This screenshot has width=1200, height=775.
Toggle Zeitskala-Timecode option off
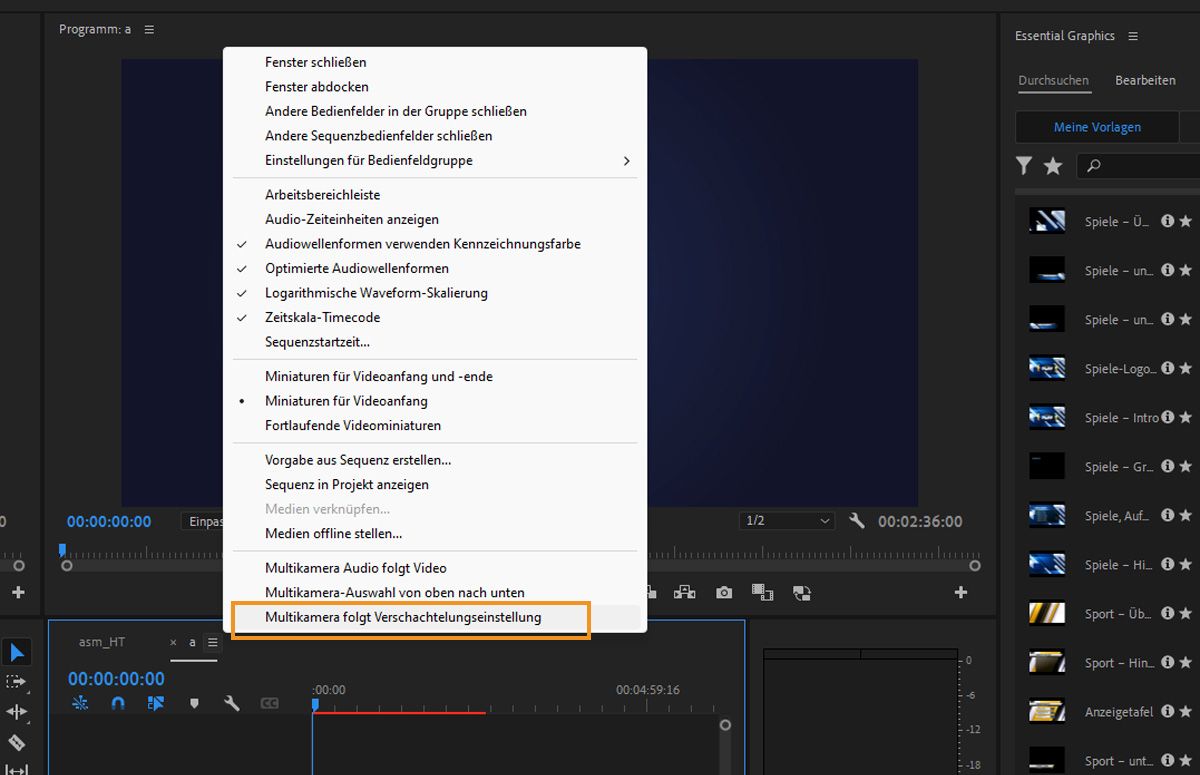point(322,317)
